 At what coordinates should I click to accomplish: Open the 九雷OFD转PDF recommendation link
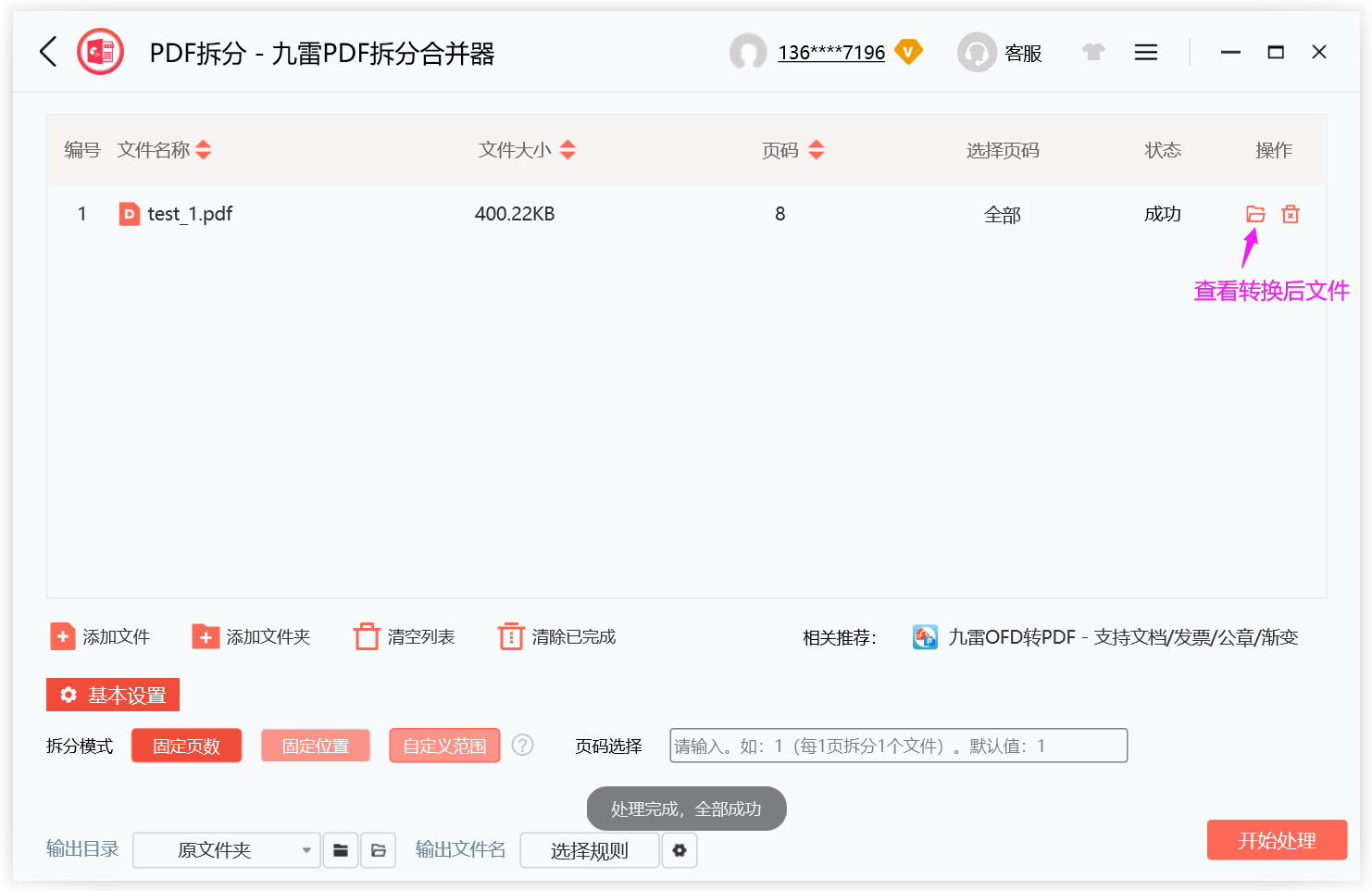pyautogui.click(x=1123, y=637)
